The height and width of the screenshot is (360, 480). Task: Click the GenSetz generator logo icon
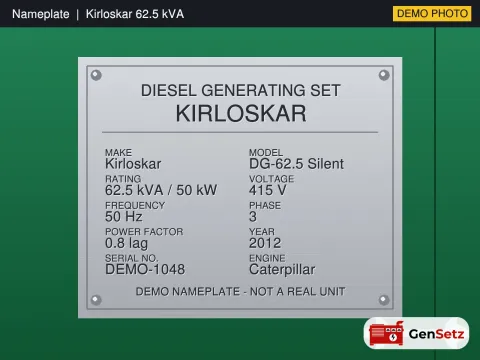tap(386, 334)
